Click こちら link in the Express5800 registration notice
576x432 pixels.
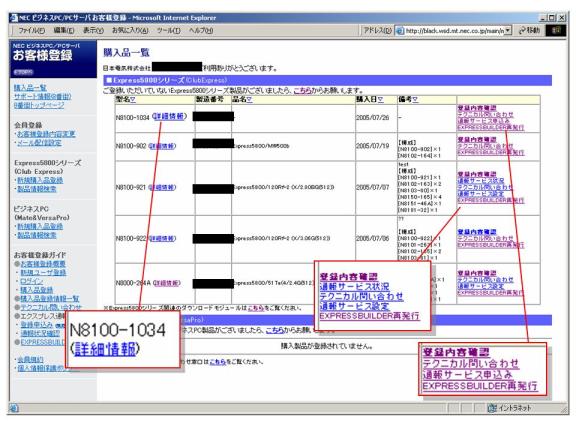[302, 91]
